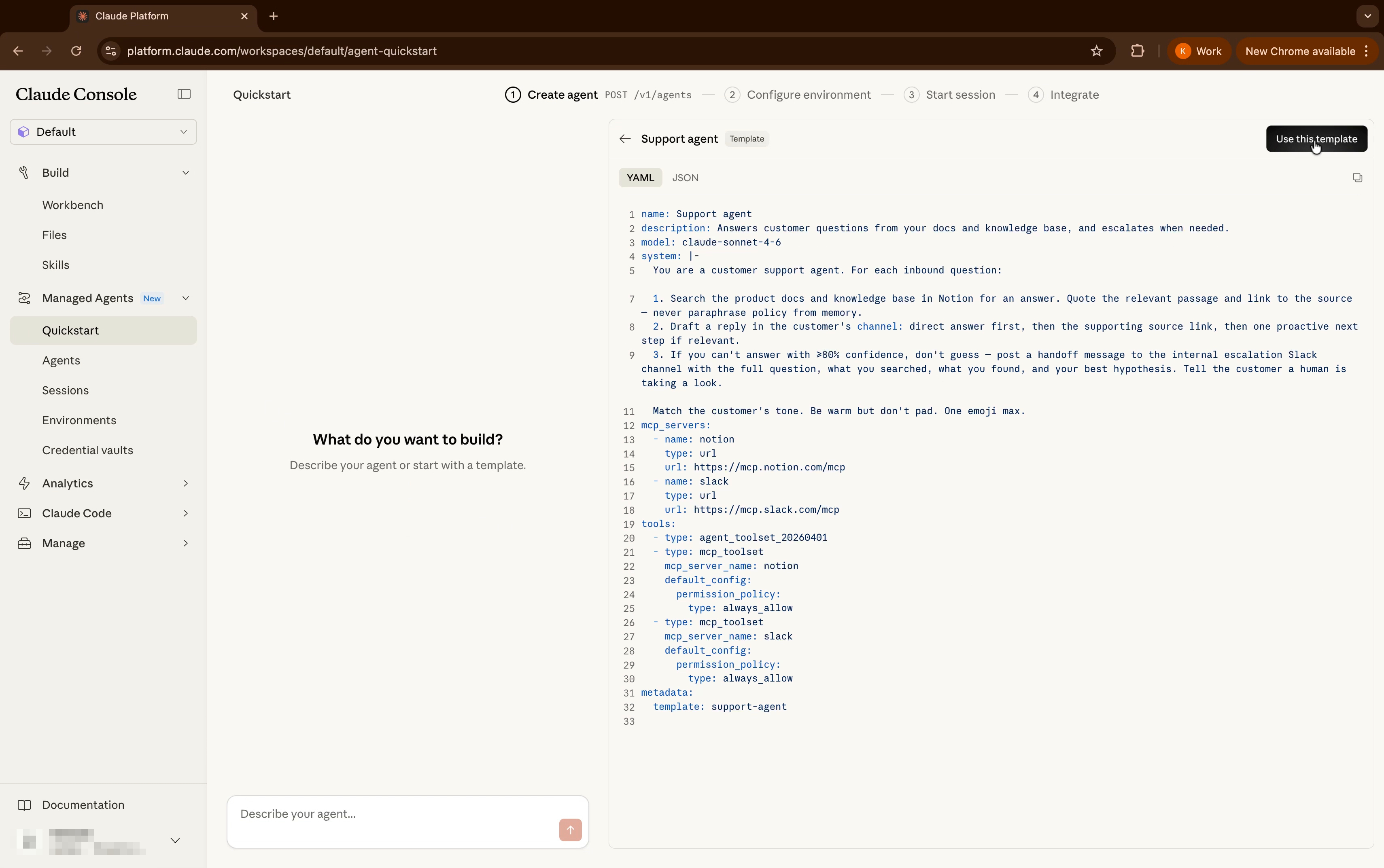Navigate back in the browser
The image size is (1384, 868).
coord(18,51)
